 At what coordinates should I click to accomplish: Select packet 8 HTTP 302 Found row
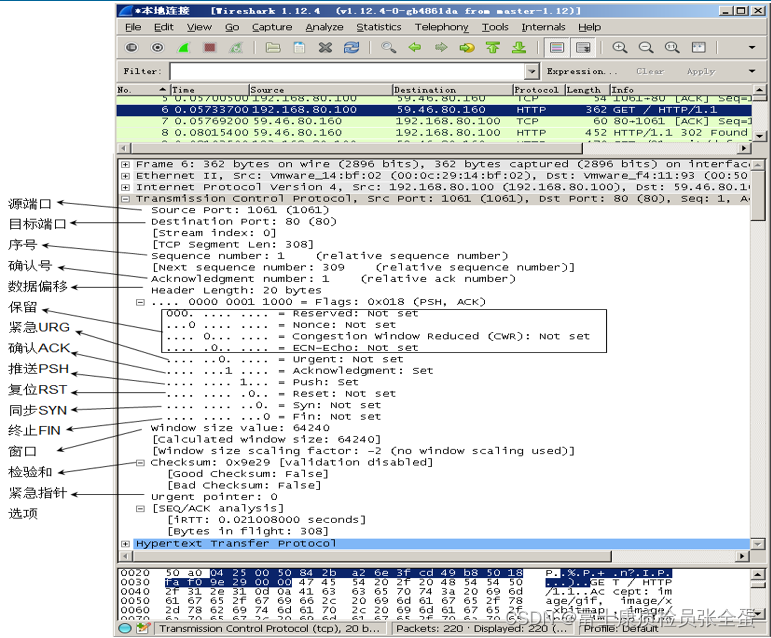pyautogui.click(x=434, y=133)
